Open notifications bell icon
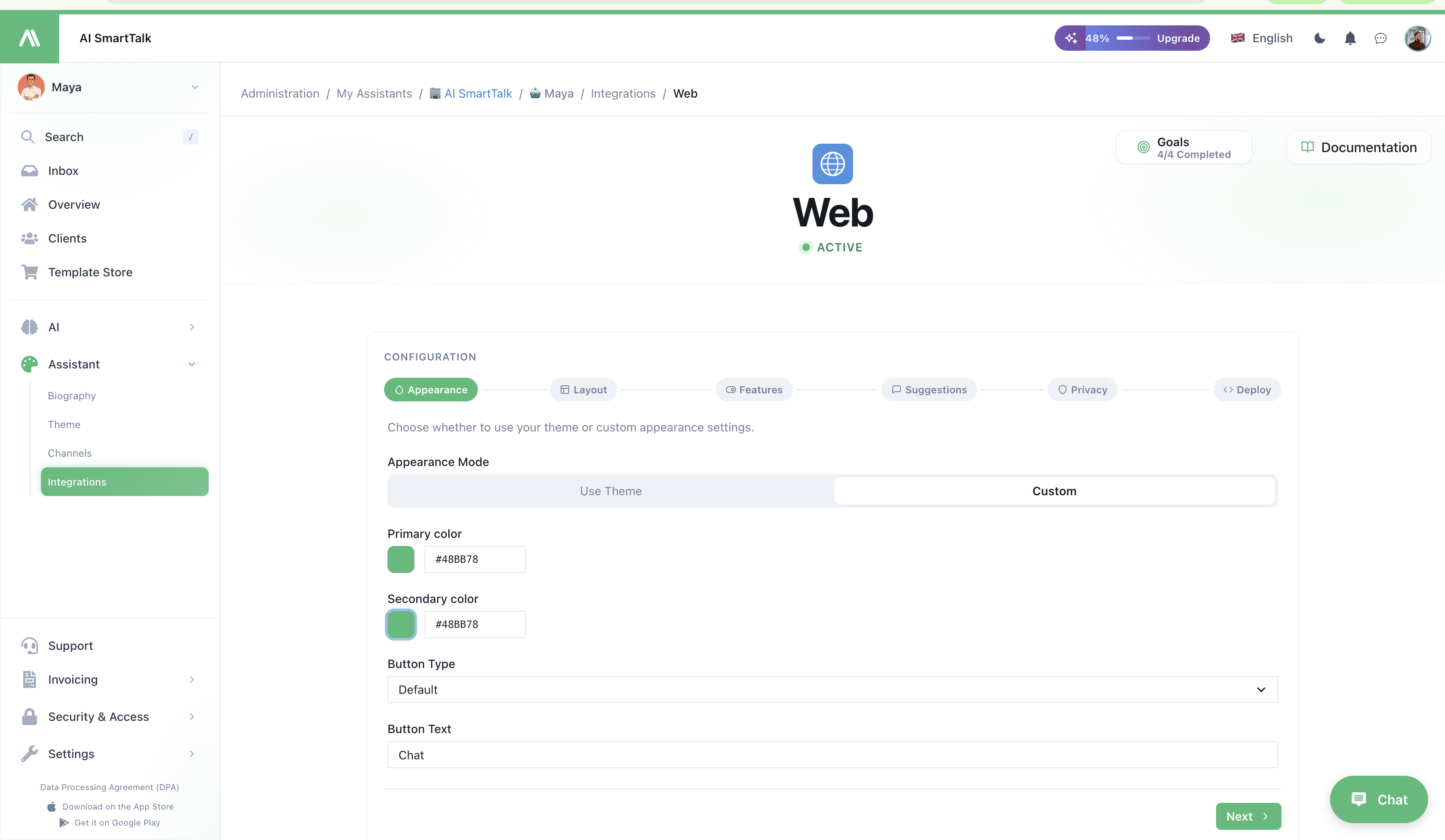Screen dimensions: 1445x840 [x=1350, y=38]
